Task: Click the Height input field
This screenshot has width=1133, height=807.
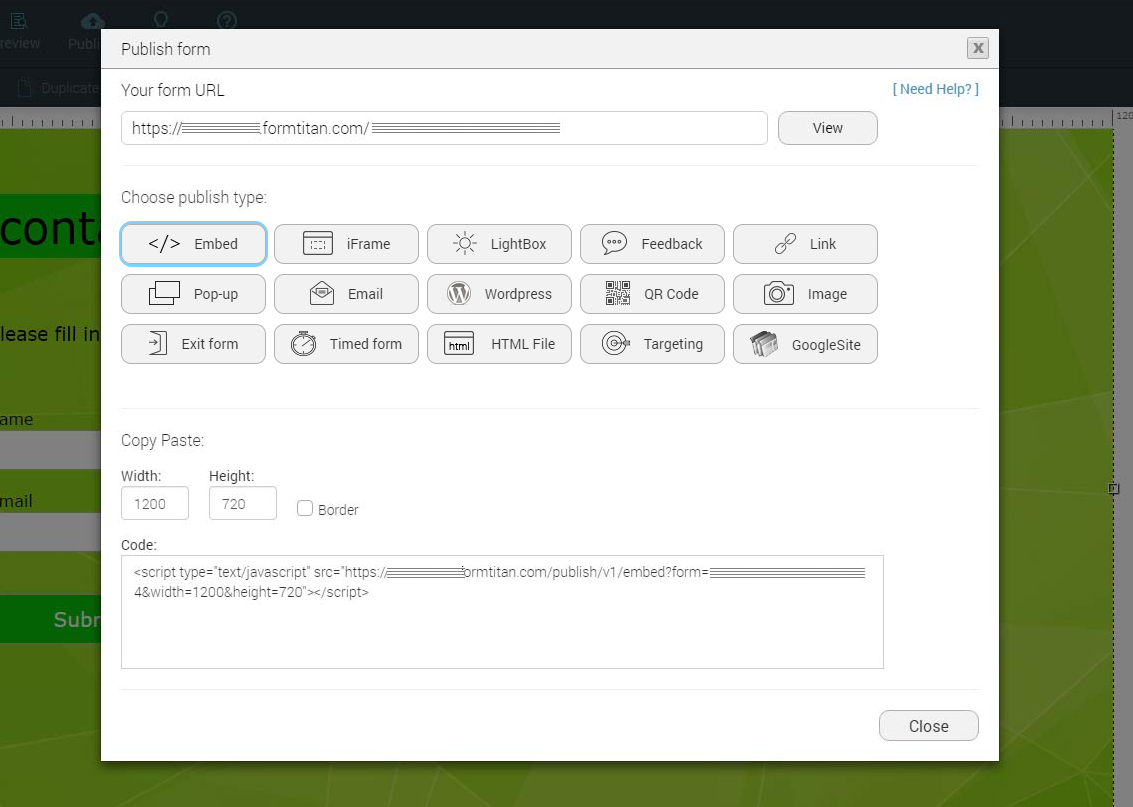Action: pos(243,504)
